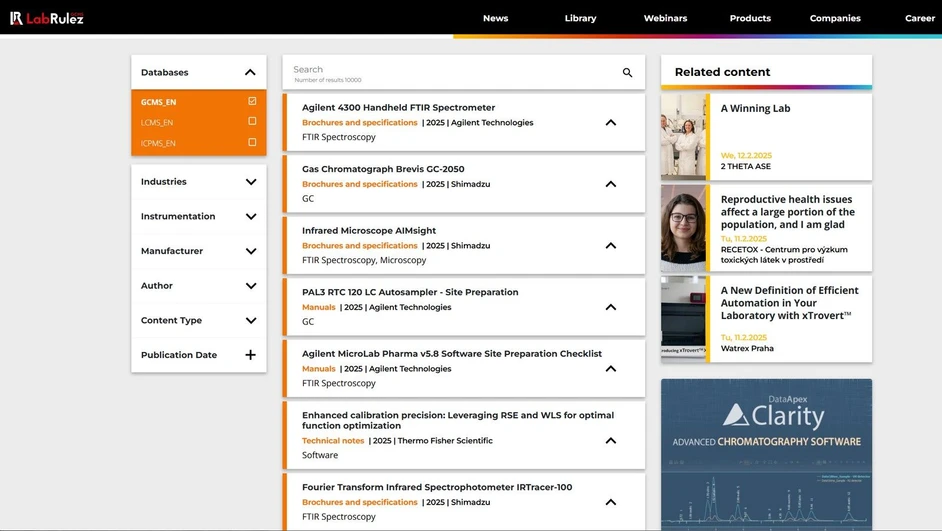Image resolution: width=942 pixels, height=531 pixels.
Task: Select the GCMS_EN database label
Action: click(159, 102)
